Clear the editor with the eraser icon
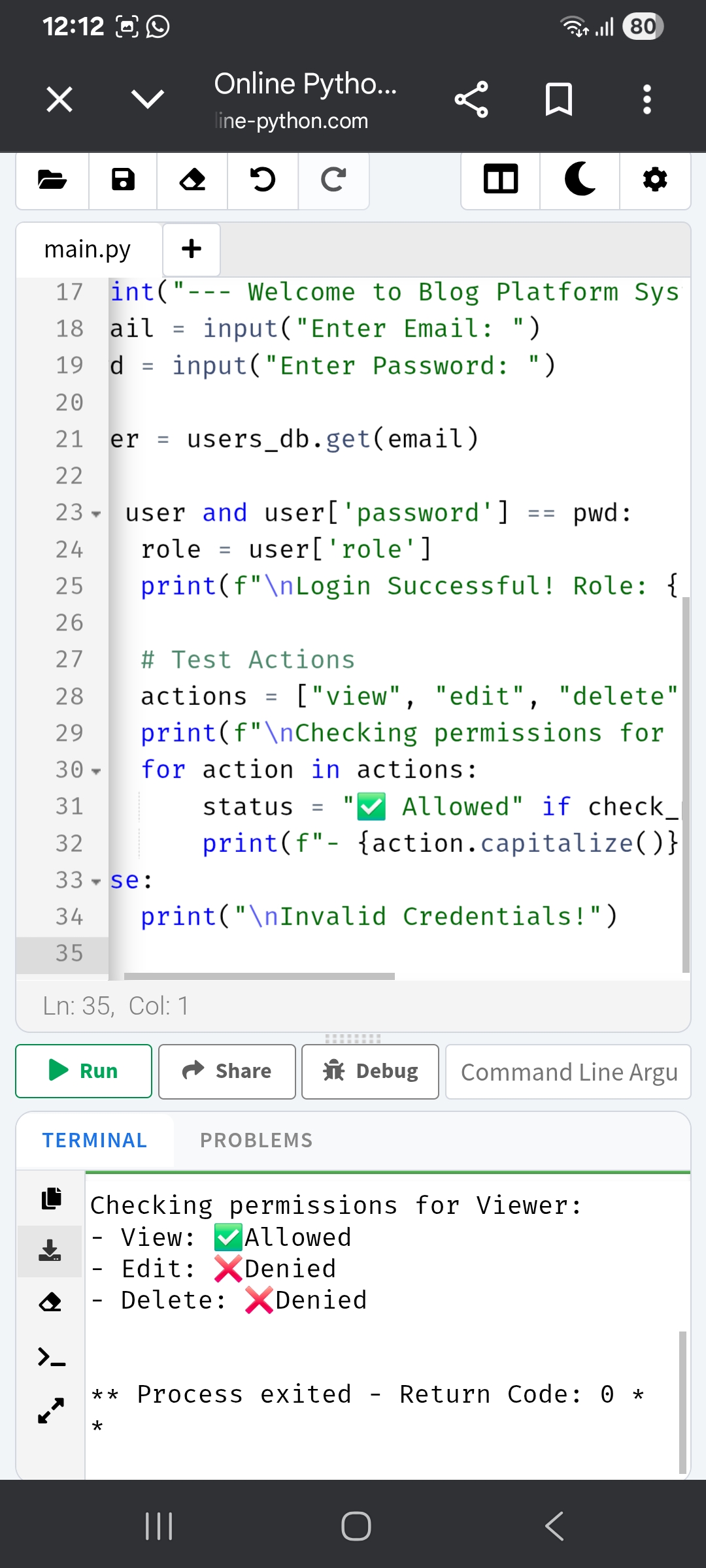This screenshot has height=1568, width=706. 192,180
